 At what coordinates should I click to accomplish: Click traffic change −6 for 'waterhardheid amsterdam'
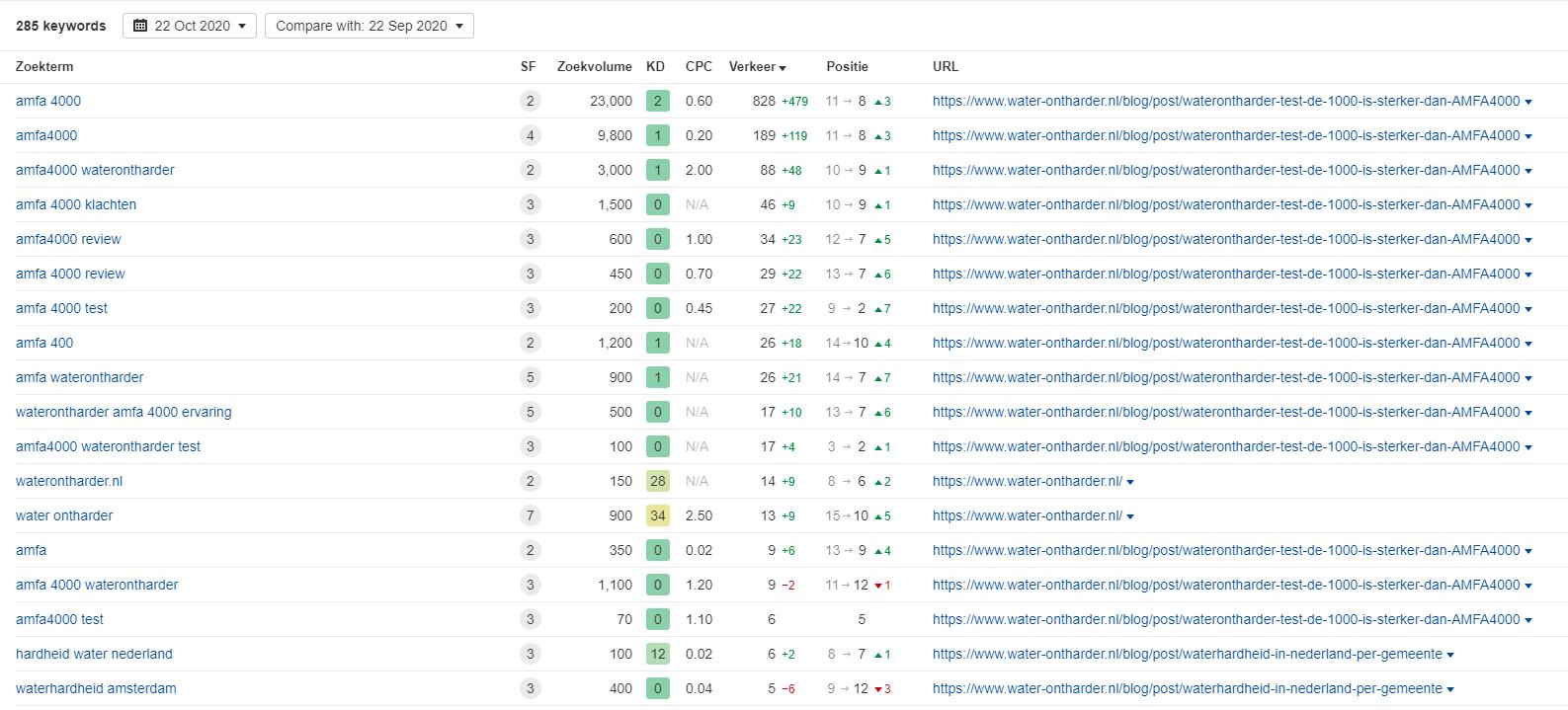(788, 688)
